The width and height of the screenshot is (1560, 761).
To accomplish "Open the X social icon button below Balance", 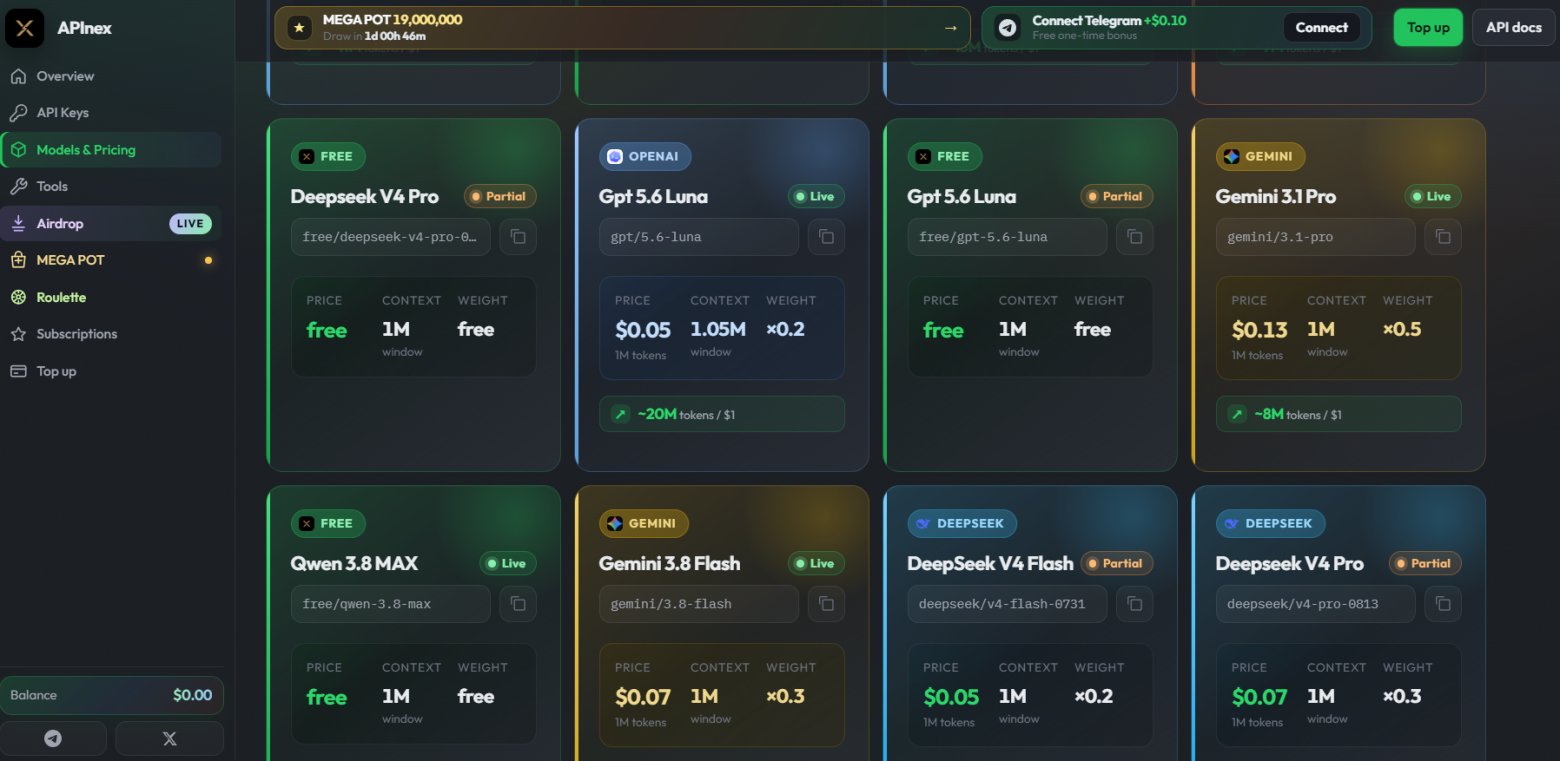I will 169,739.
